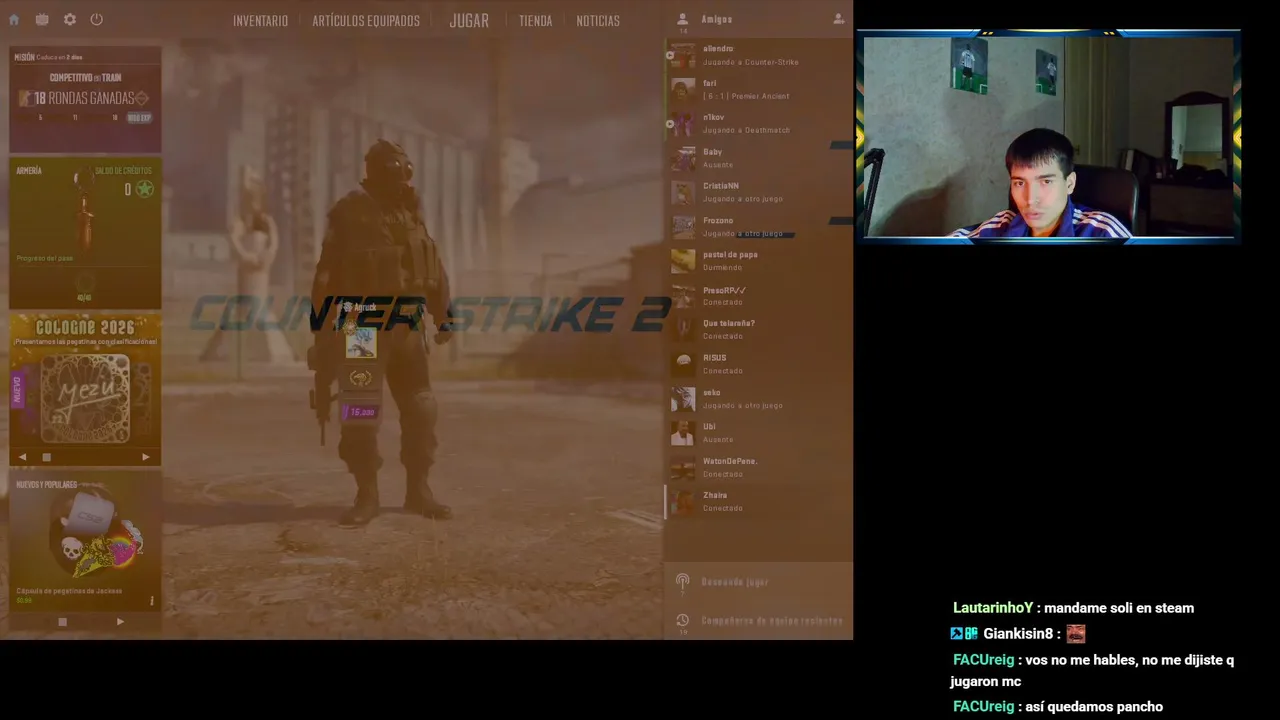The height and width of the screenshot is (720, 1280).
Task: Open the recent teammates clock icon
Action: pyautogui.click(x=683, y=621)
